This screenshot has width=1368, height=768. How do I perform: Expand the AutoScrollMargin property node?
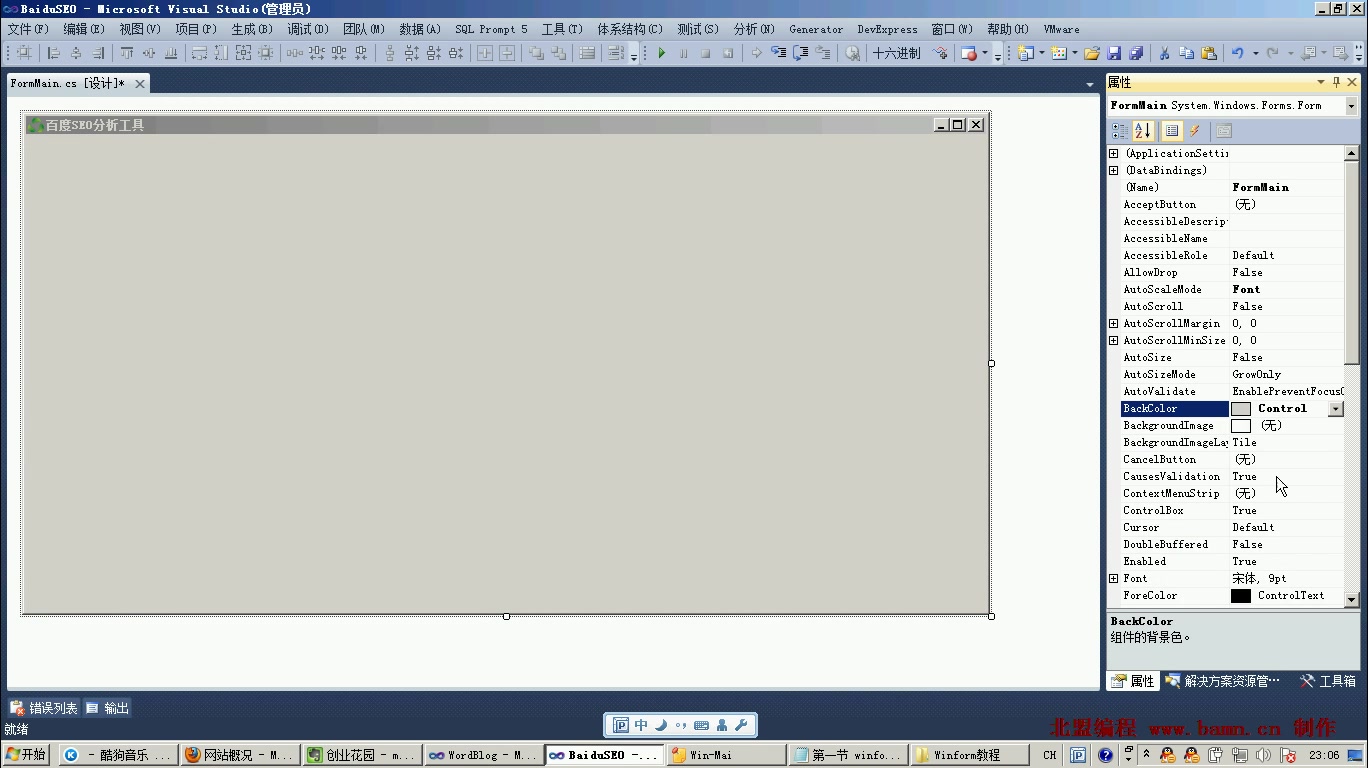tap(1114, 323)
